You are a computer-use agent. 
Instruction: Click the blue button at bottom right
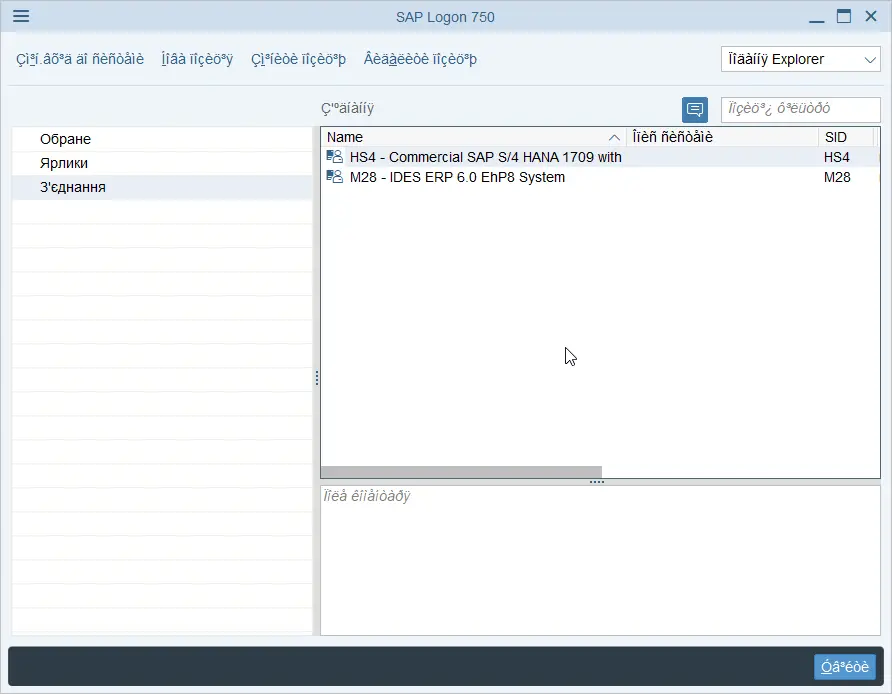(845, 666)
